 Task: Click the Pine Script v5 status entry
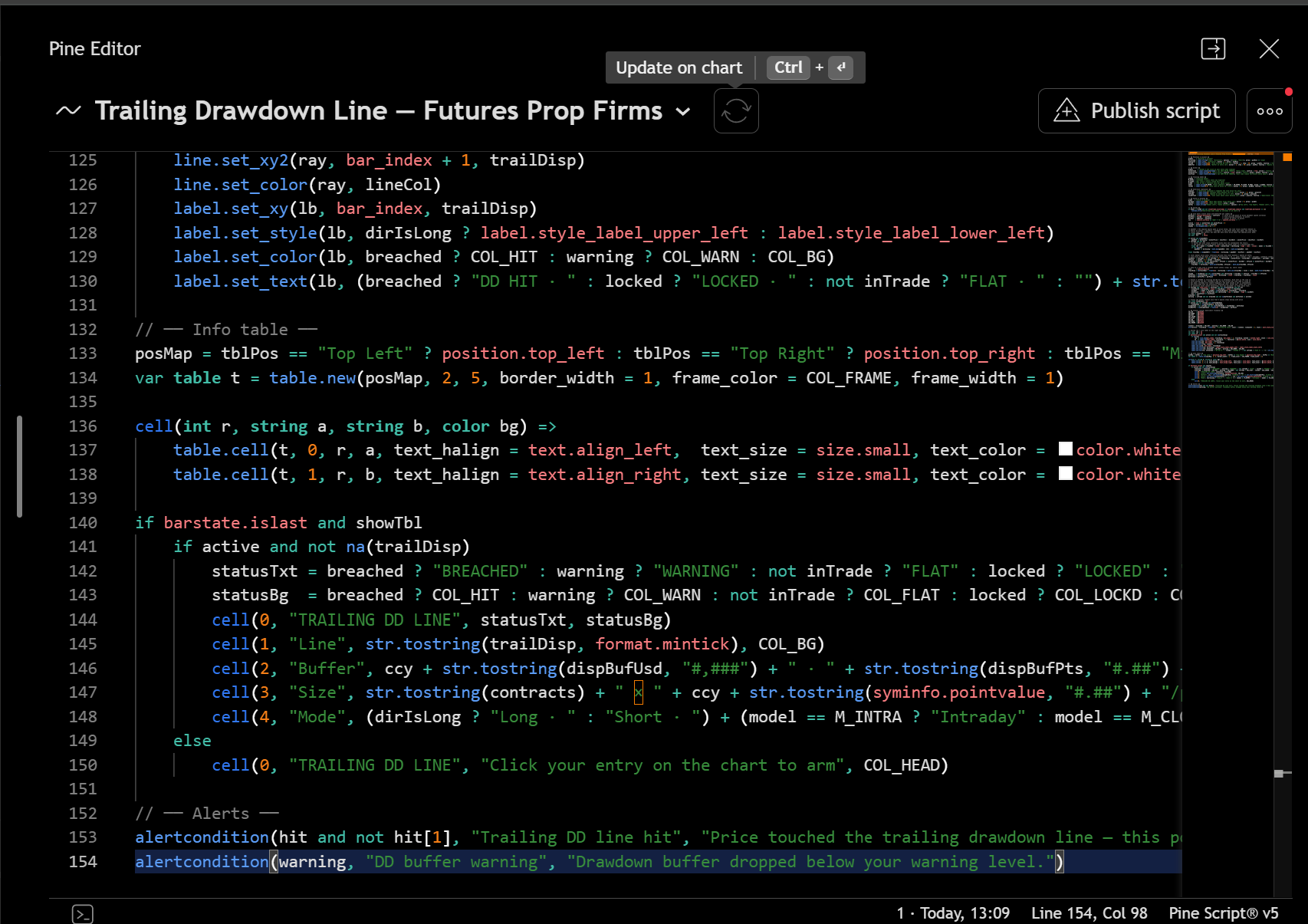1224,913
